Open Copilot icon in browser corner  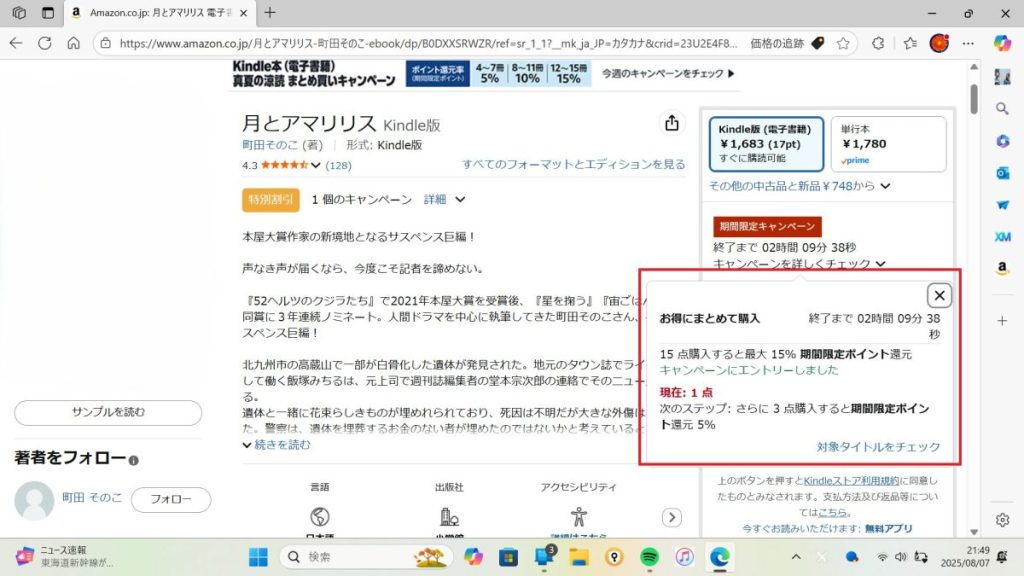tap(1002, 43)
